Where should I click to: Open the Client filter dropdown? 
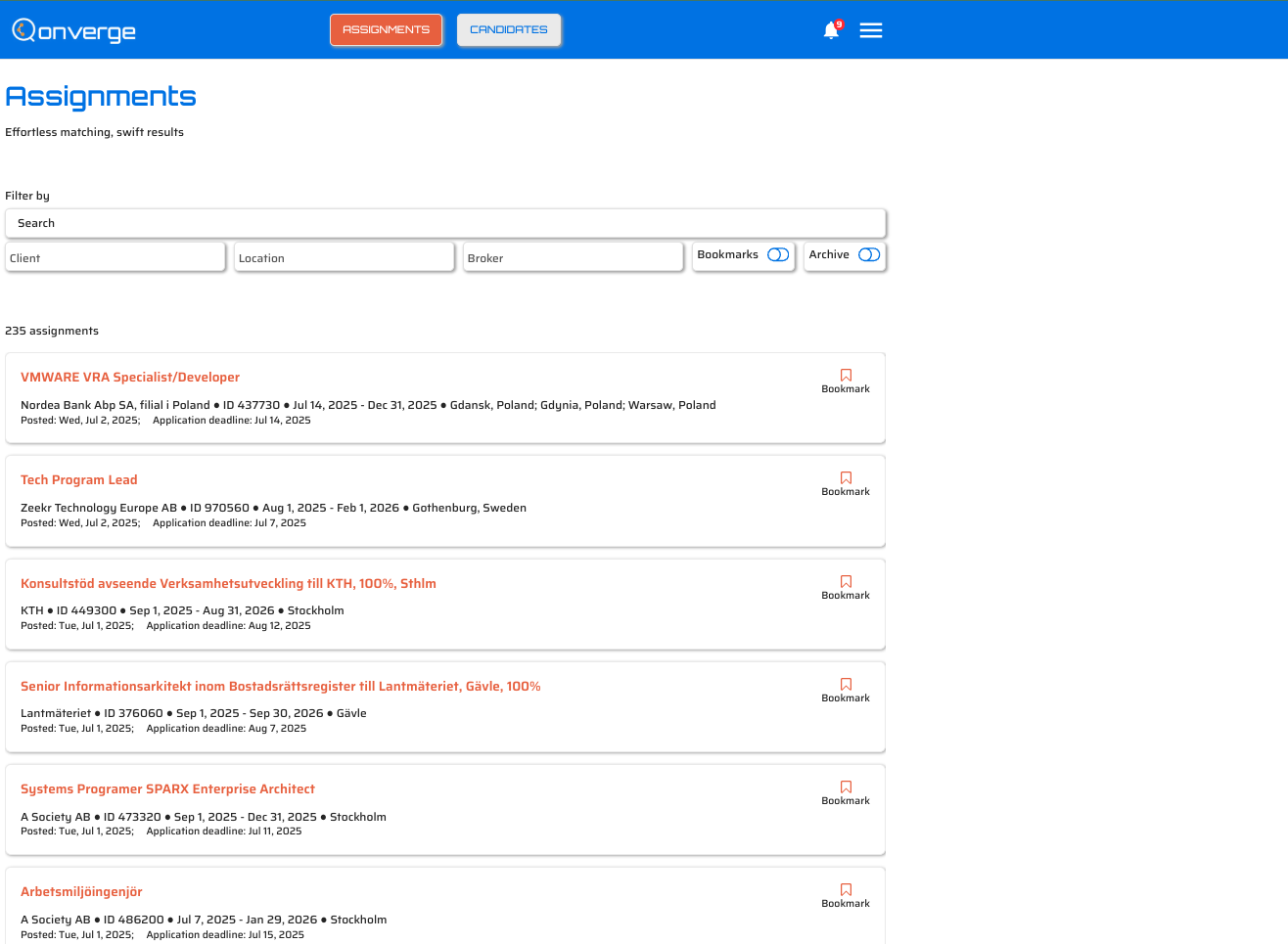pos(115,257)
